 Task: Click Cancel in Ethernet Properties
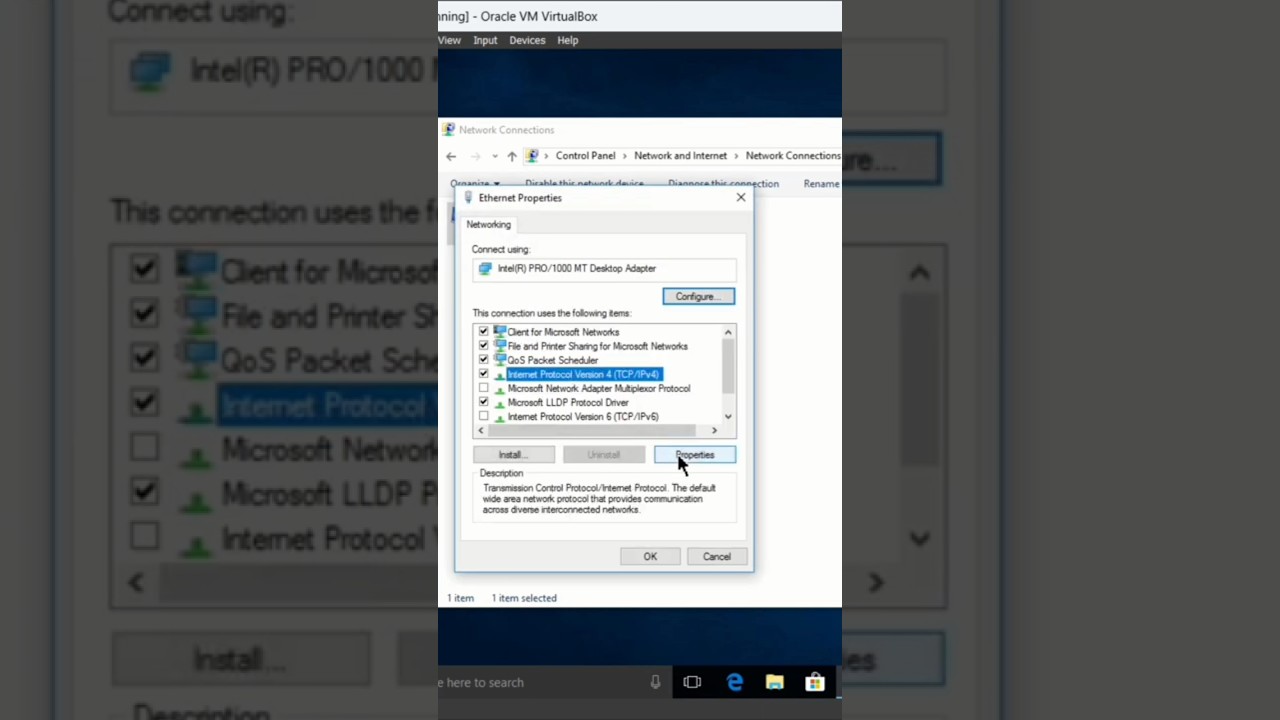(x=717, y=557)
